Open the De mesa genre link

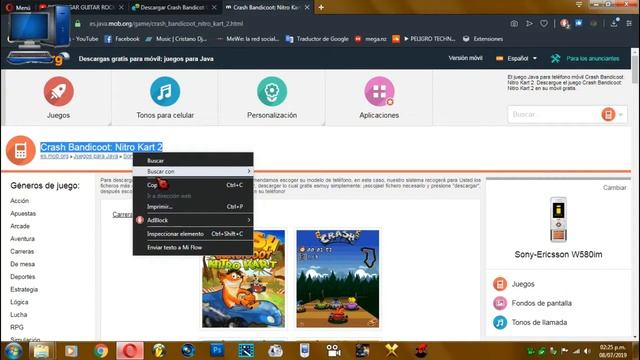tap(22, 264)
